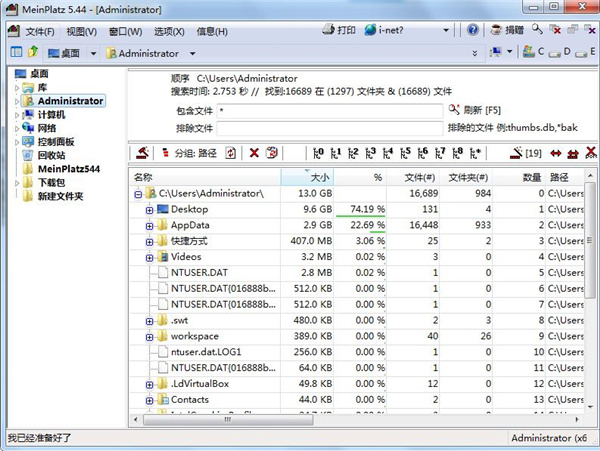Screen dimensions: 600x451
Task: Select expand level 0 tree icon
Action: tap(319, 153)
